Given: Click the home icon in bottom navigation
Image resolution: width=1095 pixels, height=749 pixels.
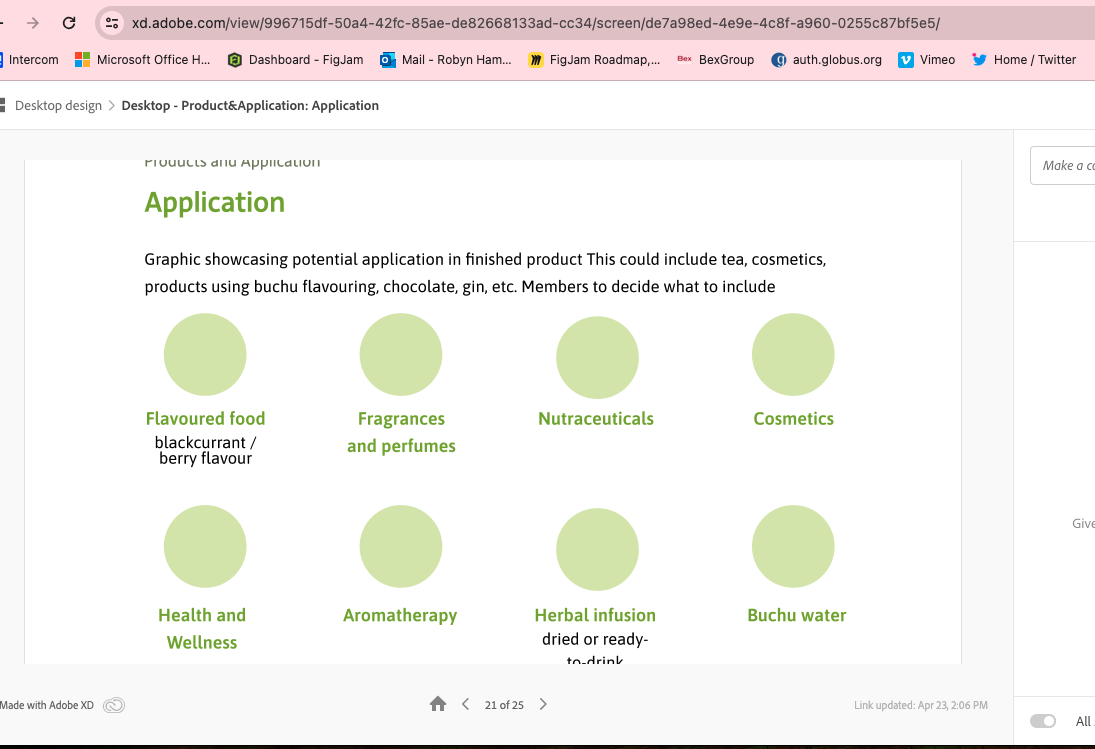Looking at the screenshot, I should pos(438,704).
